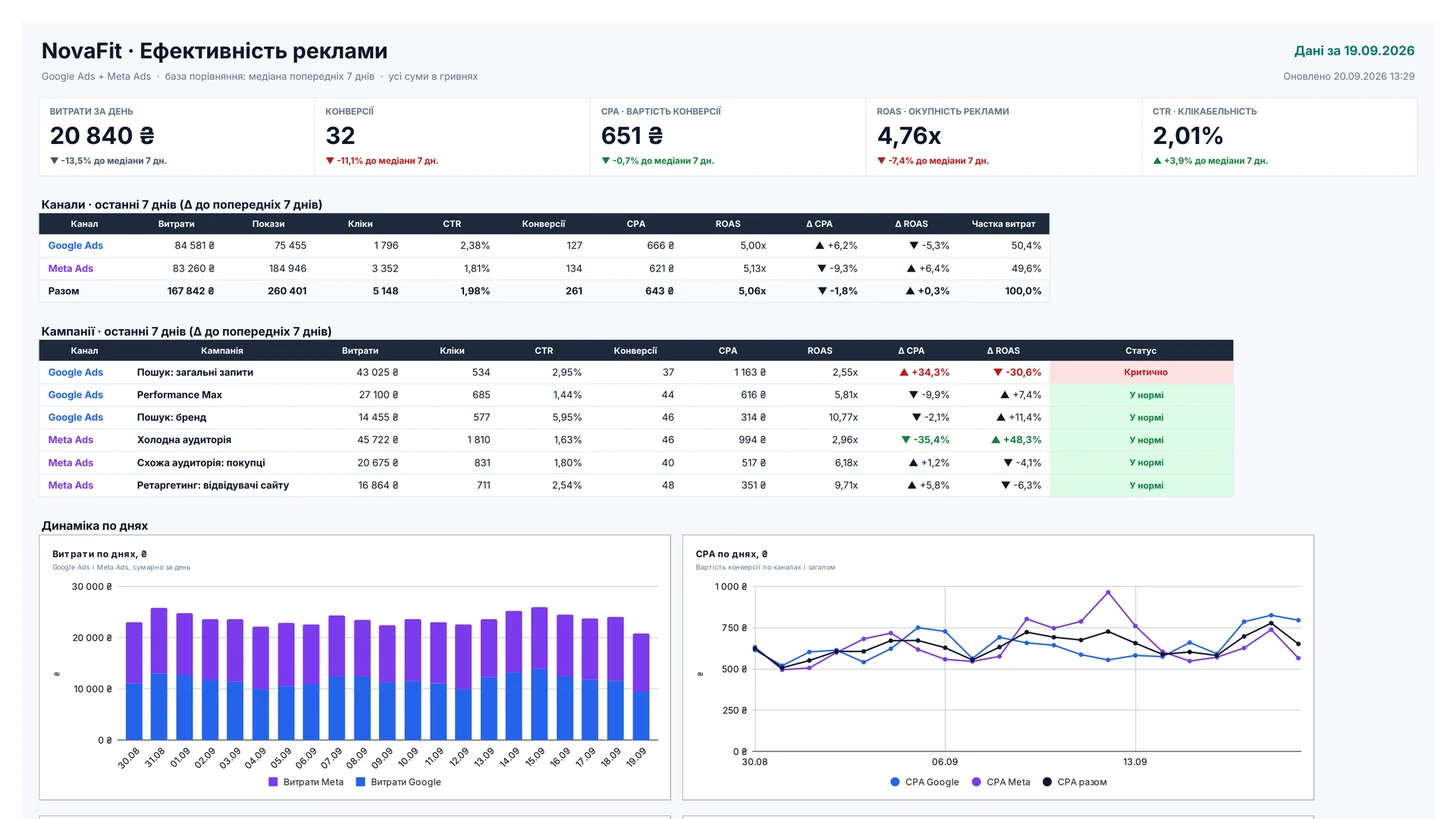
Task: Click campaign Ретаргетинг: відвідувачі сайту
Action: (x=213, y=485)
